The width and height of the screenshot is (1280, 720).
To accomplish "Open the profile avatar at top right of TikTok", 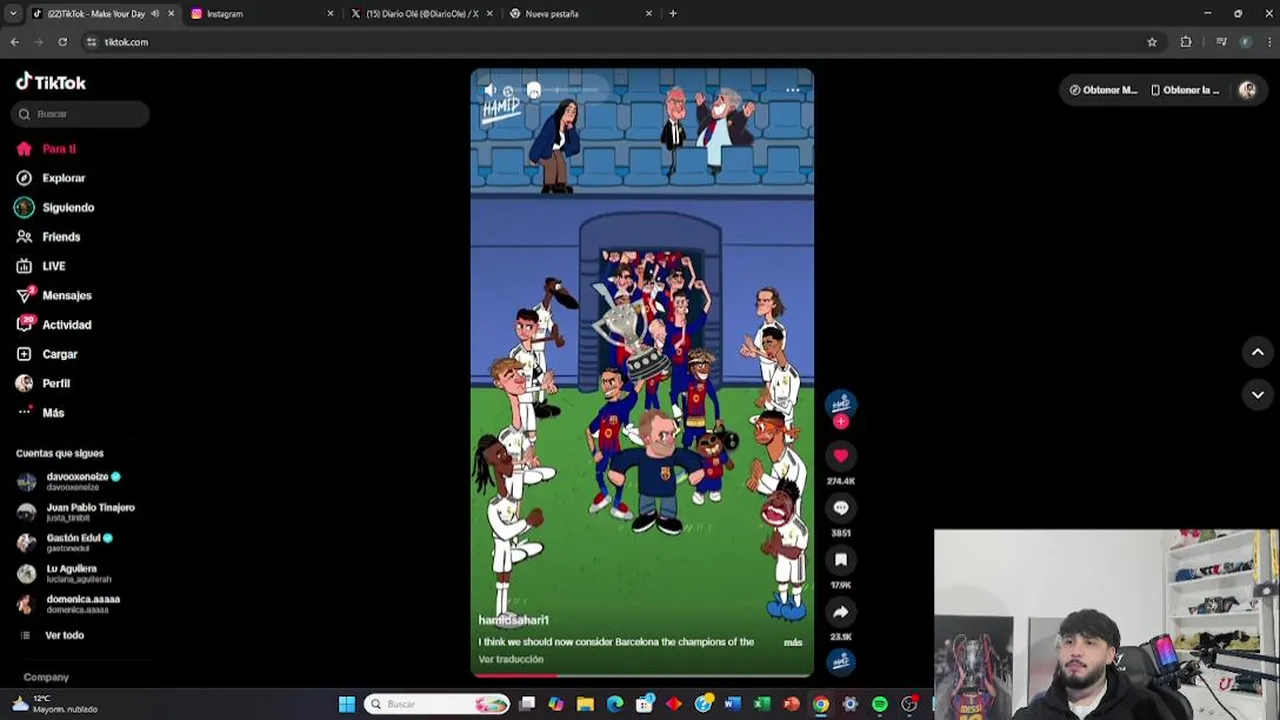I will point(1247,90).
